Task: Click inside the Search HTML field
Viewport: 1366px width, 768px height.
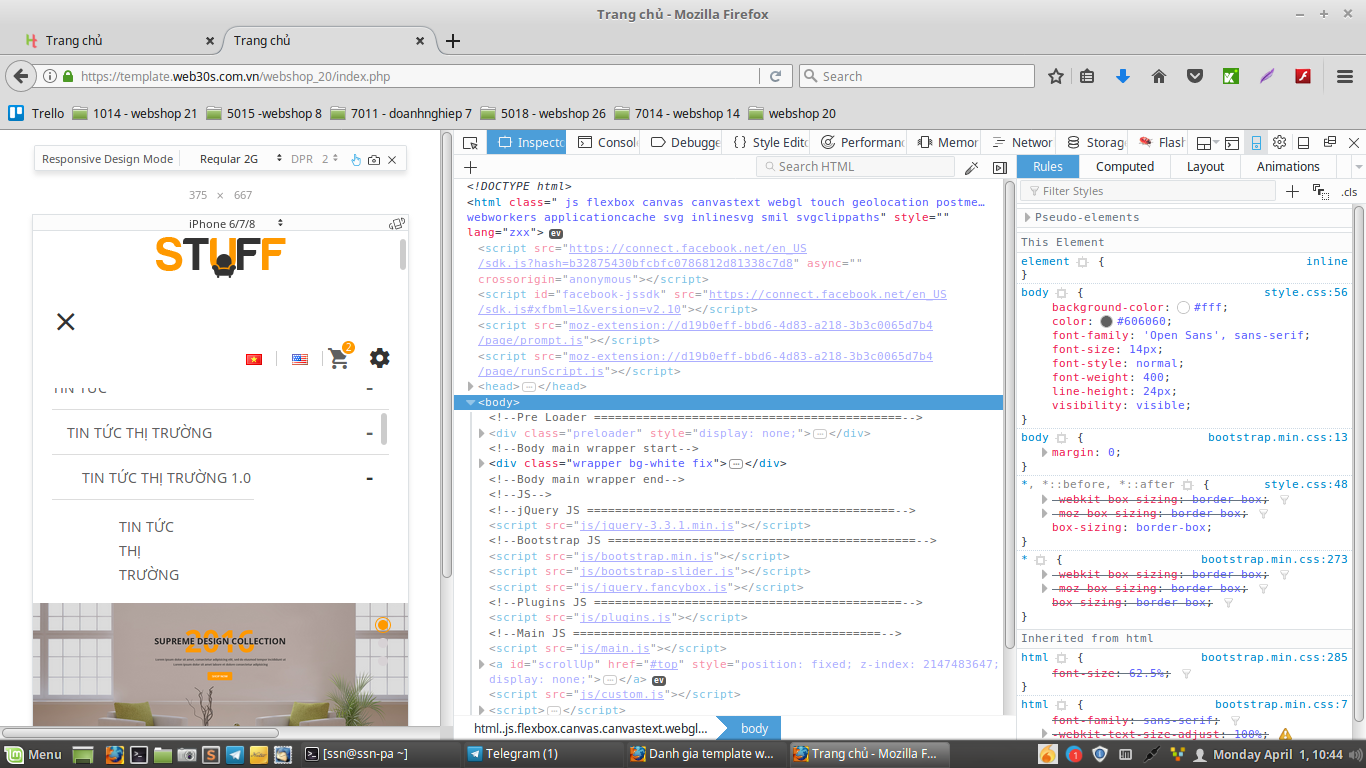Action: pos(854,167)
